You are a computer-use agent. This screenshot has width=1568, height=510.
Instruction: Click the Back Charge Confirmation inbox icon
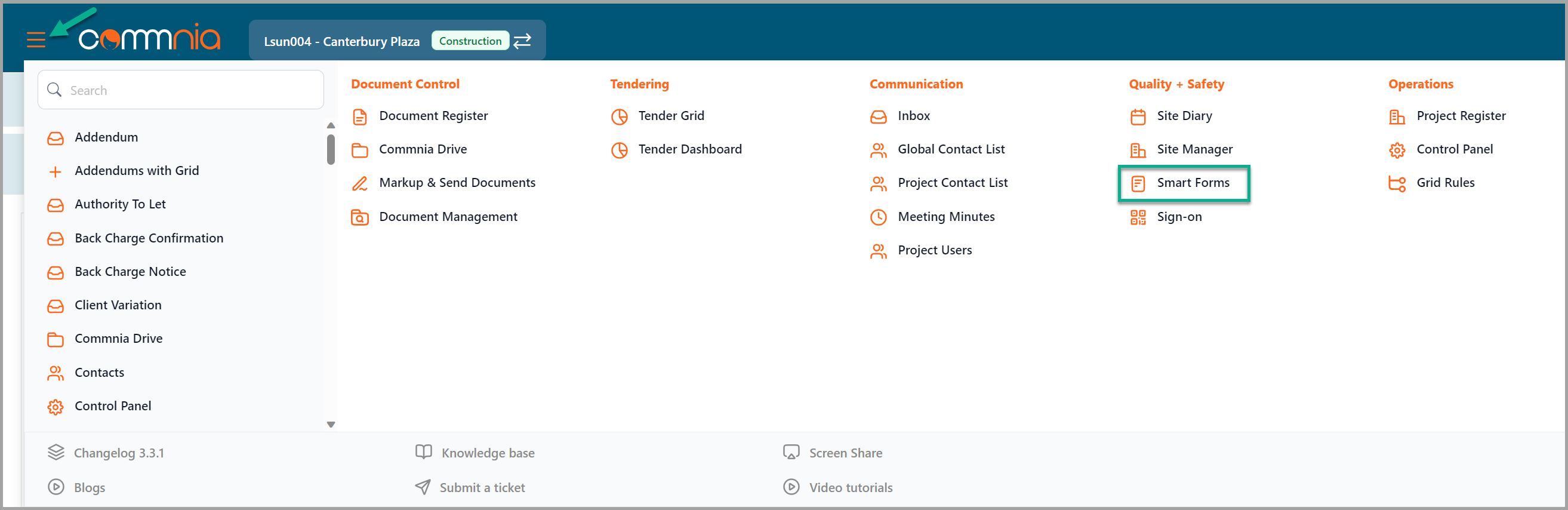[56, 239]
